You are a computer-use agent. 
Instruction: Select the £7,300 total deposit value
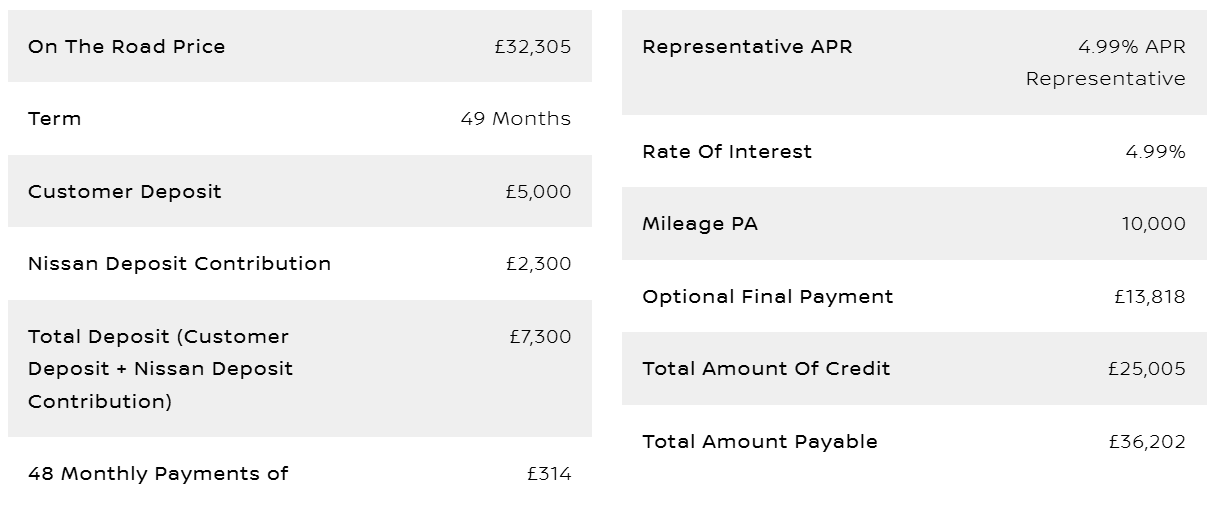[x=540, y=336]
